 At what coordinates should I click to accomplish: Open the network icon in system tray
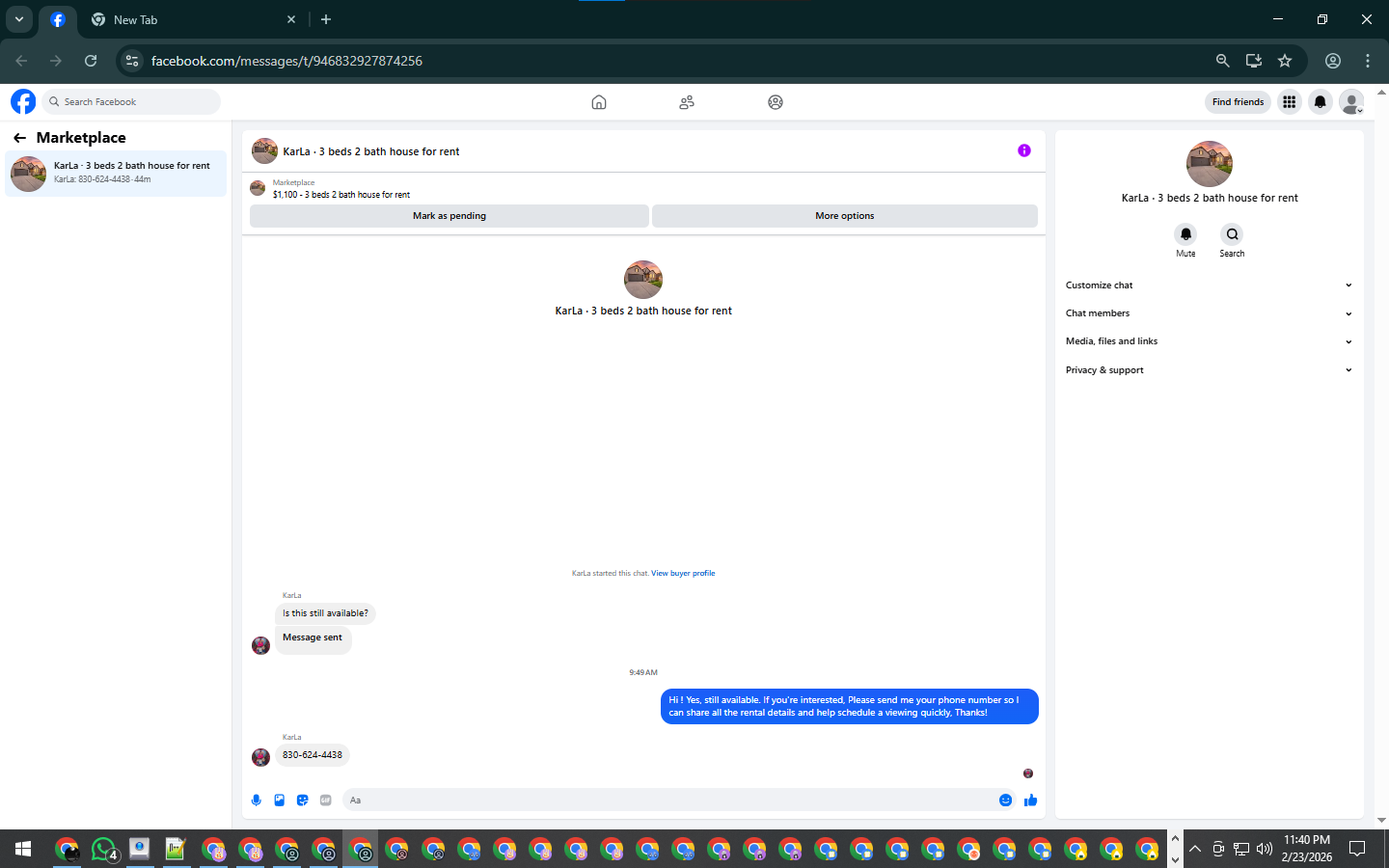click(1241, 849)
